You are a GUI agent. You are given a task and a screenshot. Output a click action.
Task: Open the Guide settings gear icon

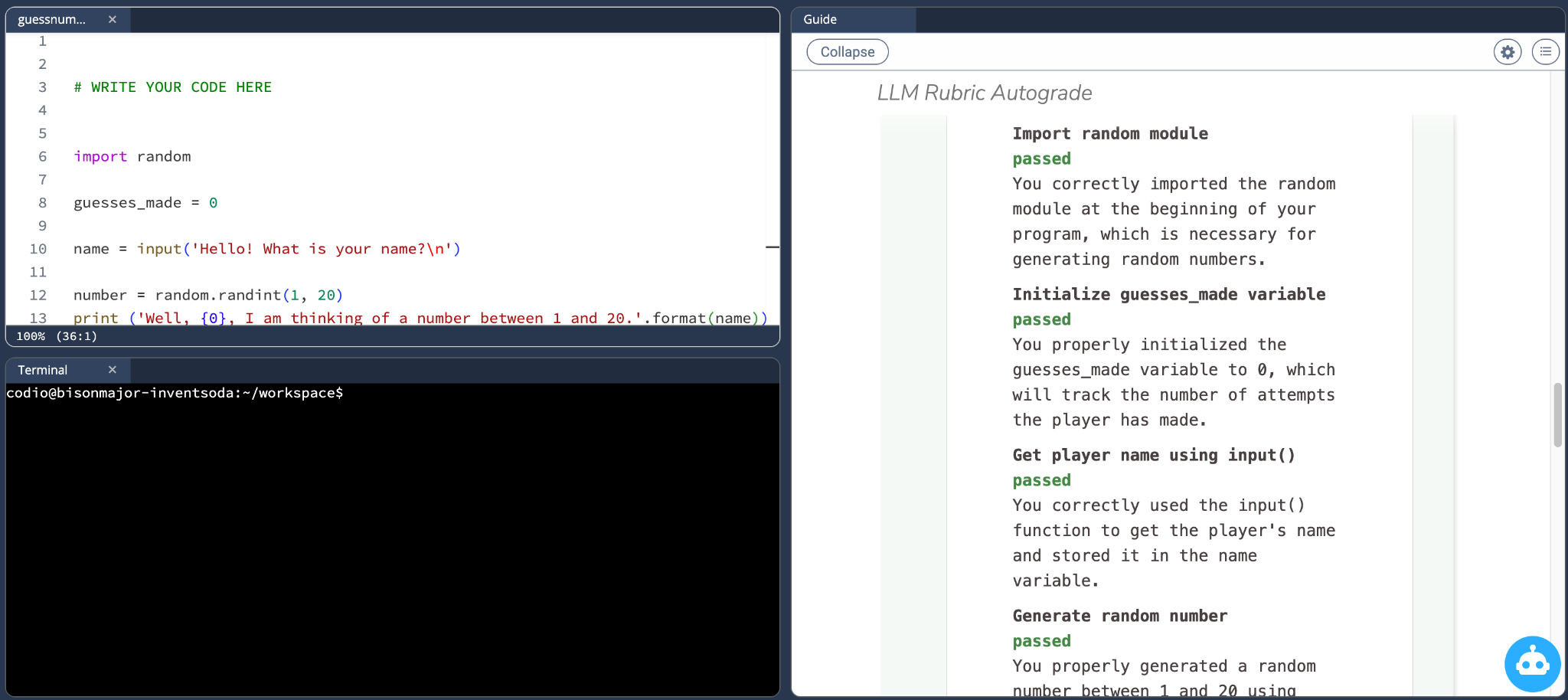click(x=1507, y=52)
